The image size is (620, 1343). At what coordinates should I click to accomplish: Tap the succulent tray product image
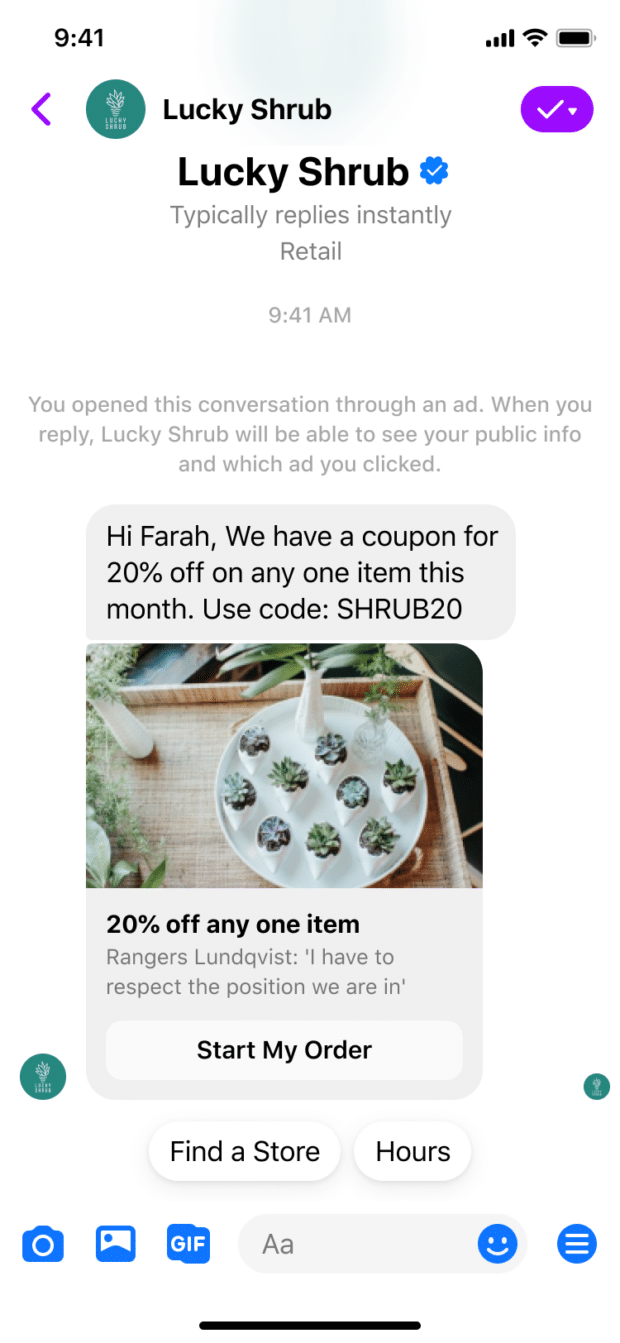[284, 765]
